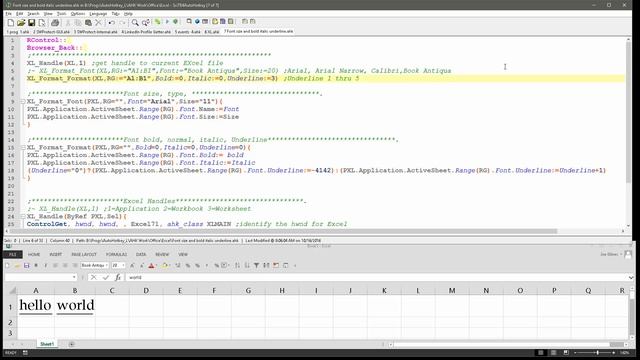Open the Excel Name Box dropdown arrow
The height and width of the screenshot is (360, 640).
[74, 278]
